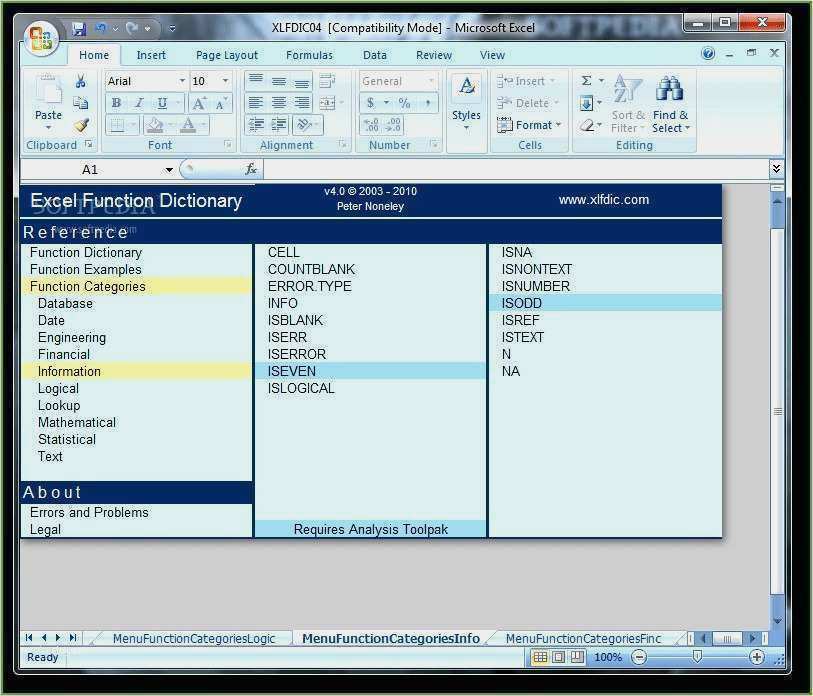Screen dimensions: 813x696
Task: Click the formula bar input field
Action: 516,170
